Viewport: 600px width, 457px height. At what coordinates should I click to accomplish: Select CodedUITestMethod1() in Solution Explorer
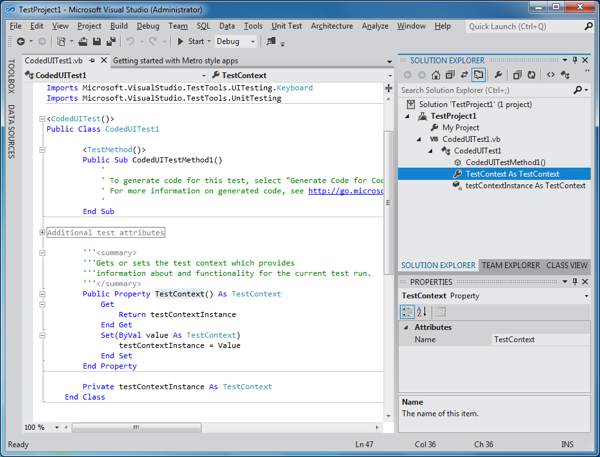505,162
